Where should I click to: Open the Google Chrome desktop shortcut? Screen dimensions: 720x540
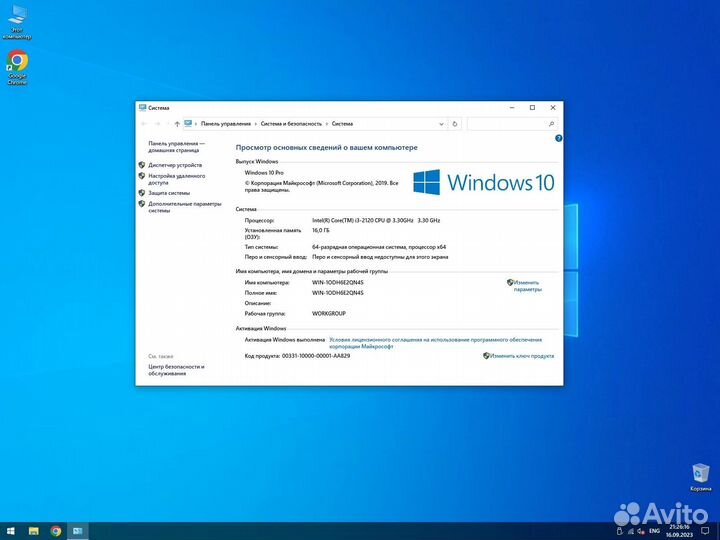pos(17,67)
